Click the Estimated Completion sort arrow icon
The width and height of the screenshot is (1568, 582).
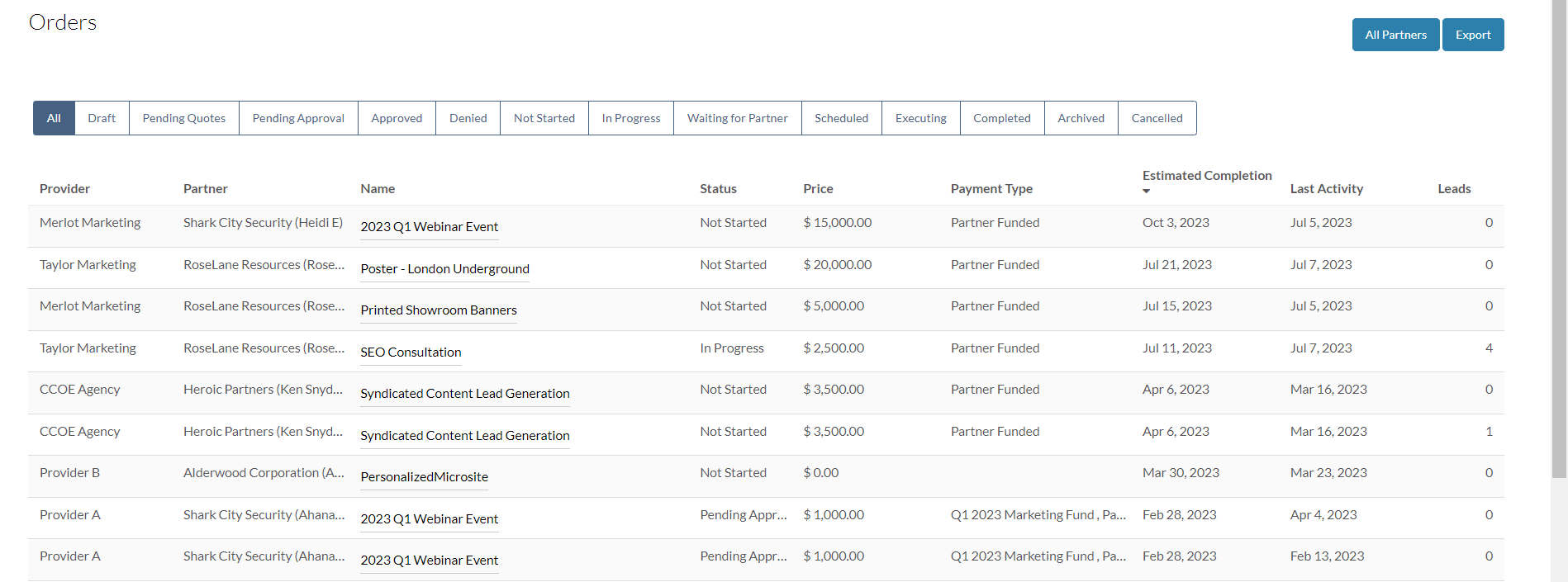1146,191
